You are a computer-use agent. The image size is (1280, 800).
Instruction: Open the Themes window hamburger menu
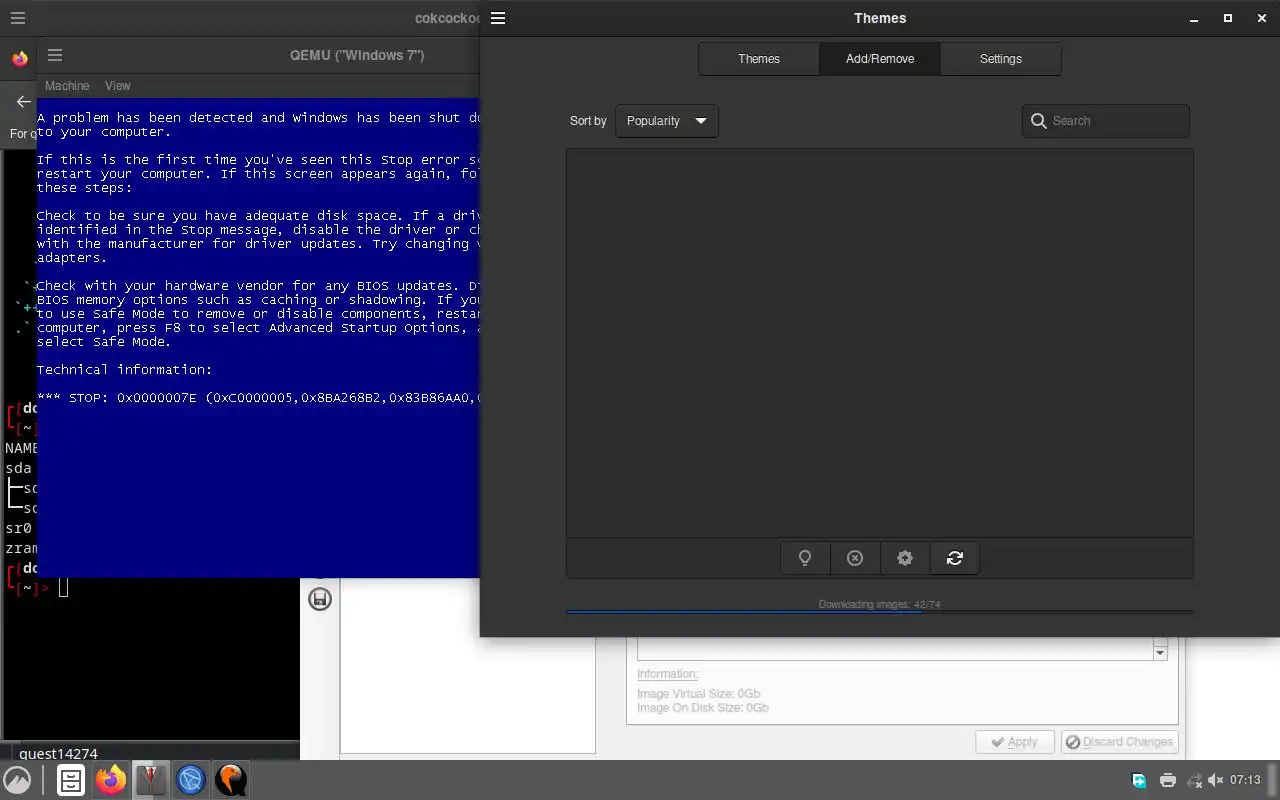498,18
